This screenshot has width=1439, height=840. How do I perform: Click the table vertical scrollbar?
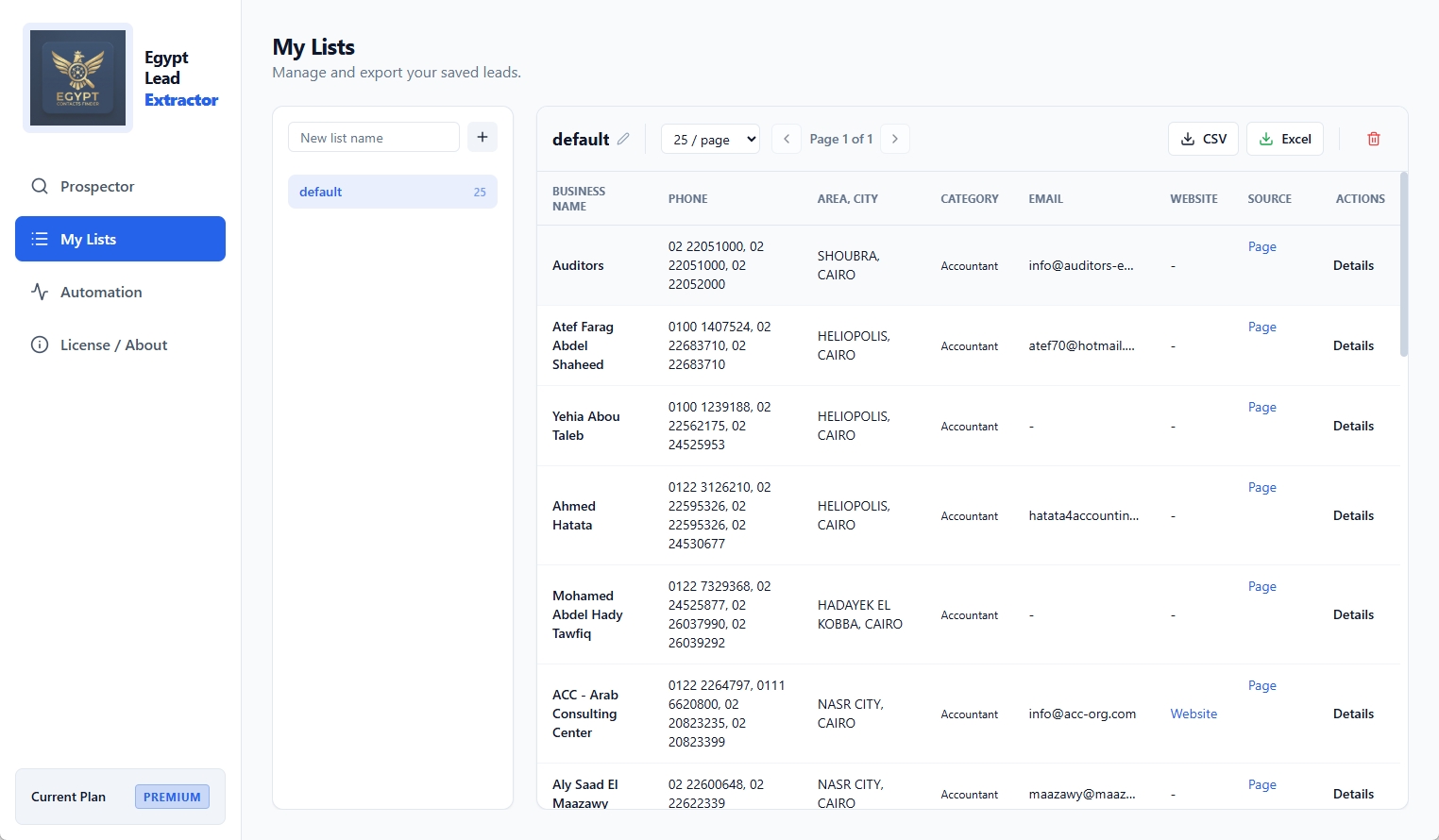coord(1403,264)
